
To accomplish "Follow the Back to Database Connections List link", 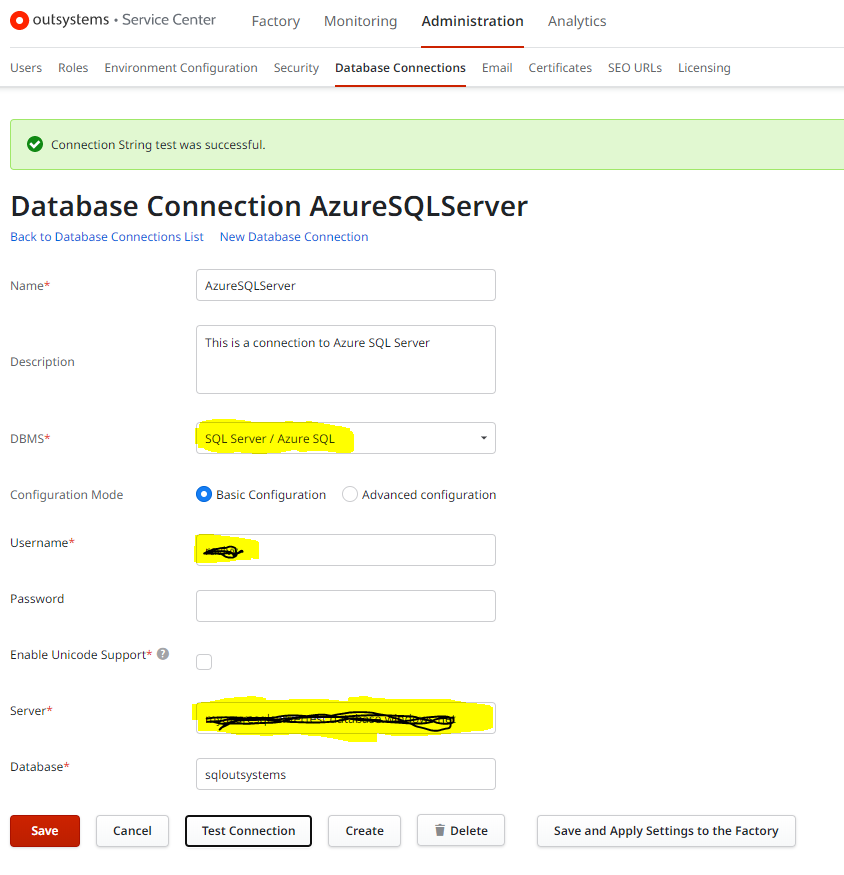I will point(106,236).
